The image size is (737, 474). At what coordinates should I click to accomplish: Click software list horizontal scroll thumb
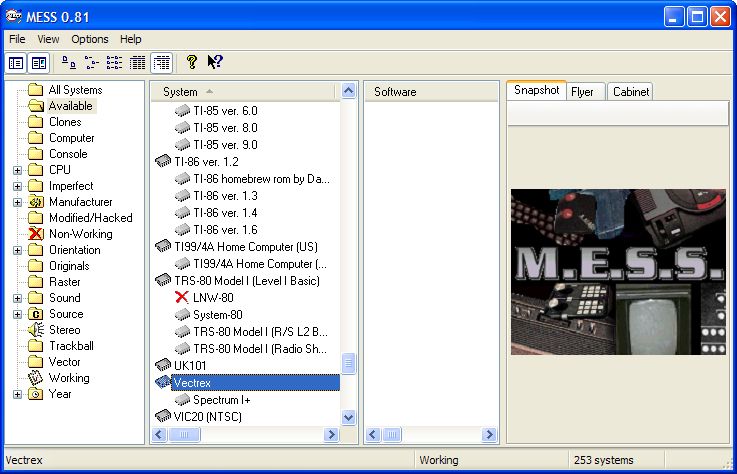click(392, 434)
